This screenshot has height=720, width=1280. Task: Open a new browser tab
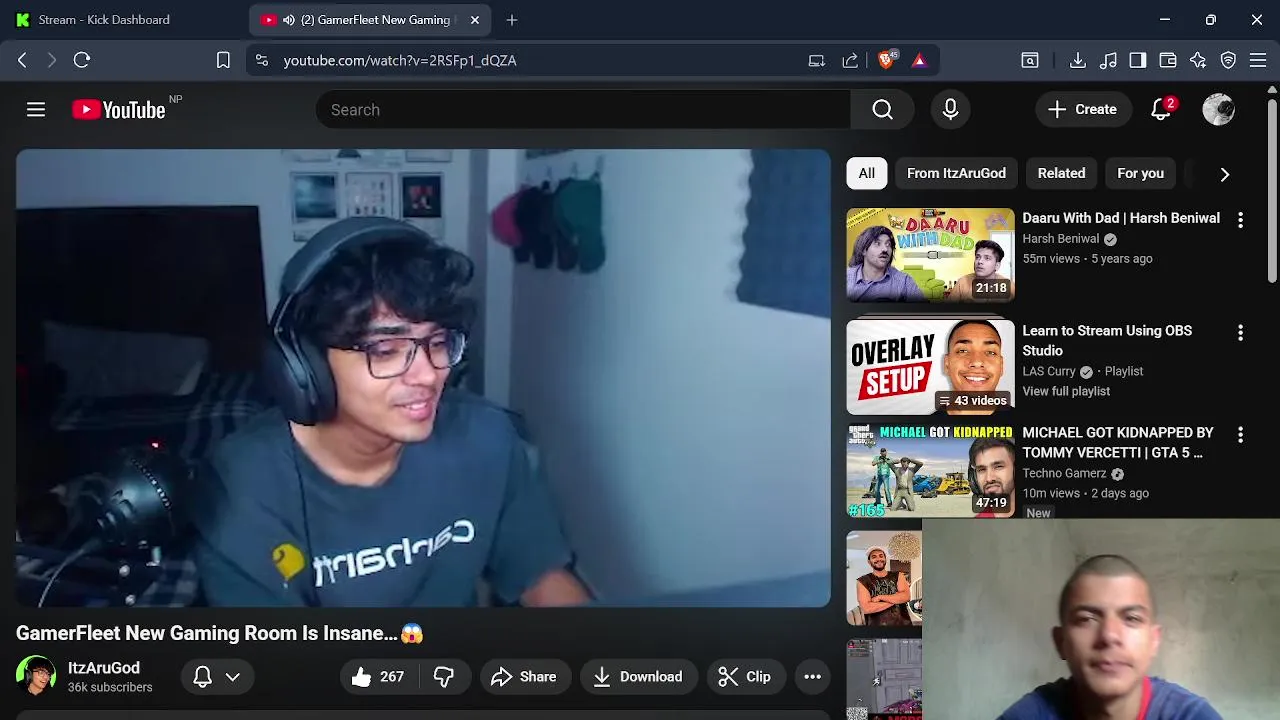[512, 20]
